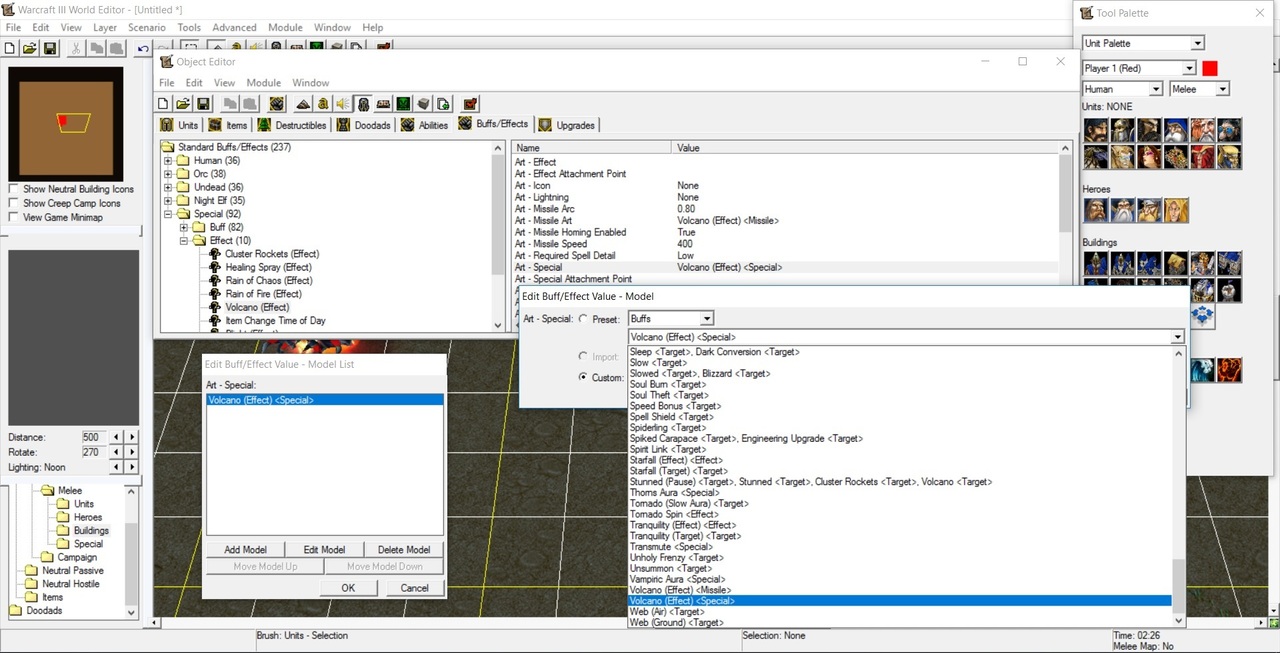Expand the Orc (38) folder
The width and height of the screenshot is (1280, 653).
coord(169,174)
